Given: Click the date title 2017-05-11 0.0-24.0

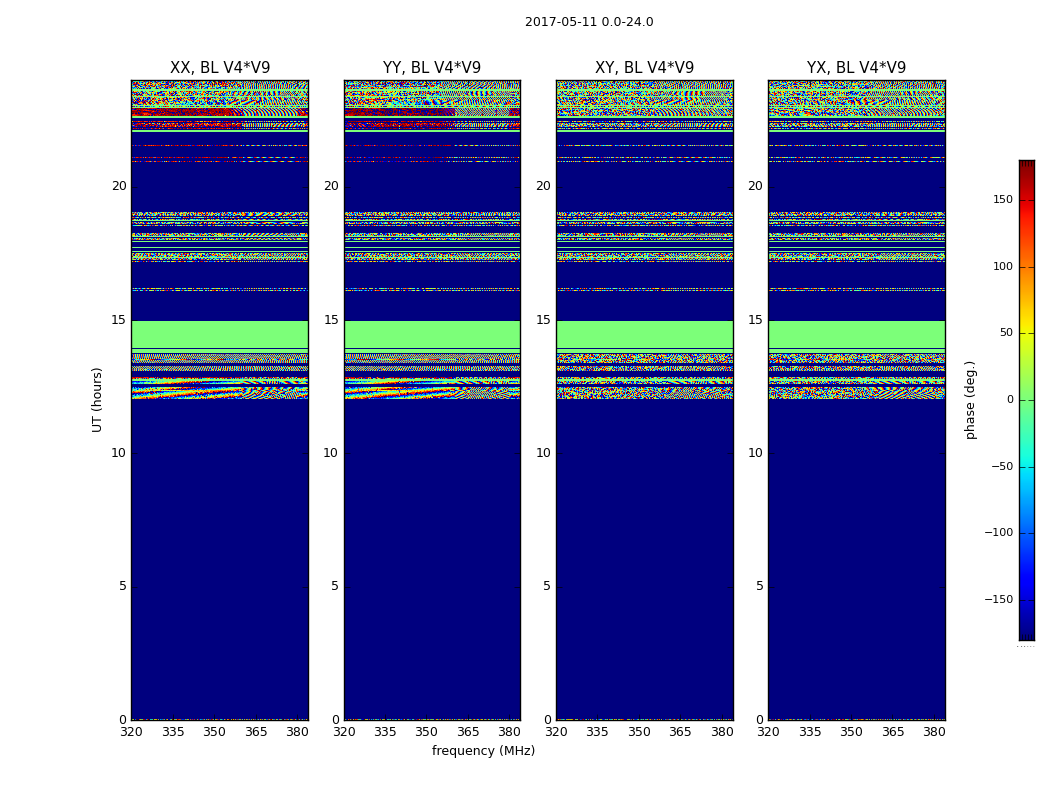Looking at the screenshot, I should pos(589,22).
